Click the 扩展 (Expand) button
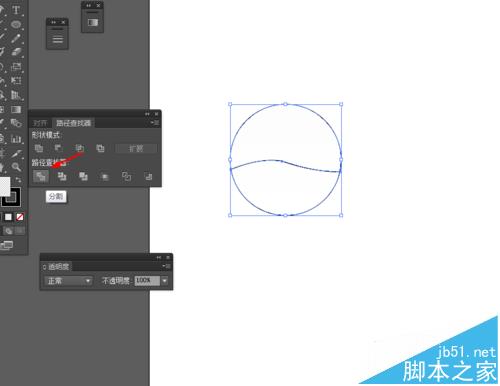This screenshot has height=386, width=500. point(136,148)
